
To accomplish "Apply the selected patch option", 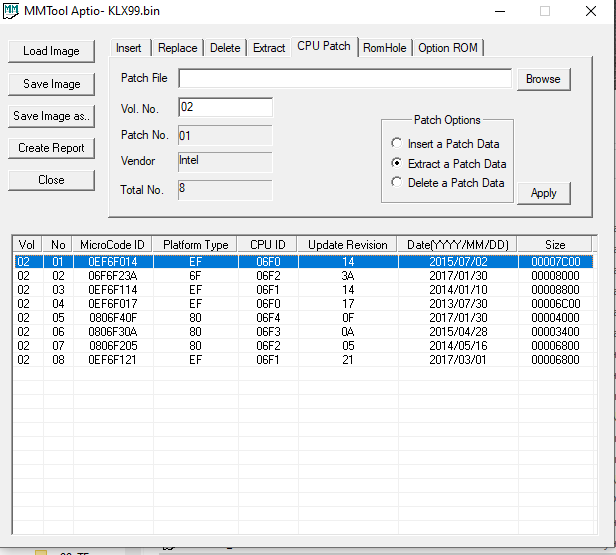I will point(543,193).
